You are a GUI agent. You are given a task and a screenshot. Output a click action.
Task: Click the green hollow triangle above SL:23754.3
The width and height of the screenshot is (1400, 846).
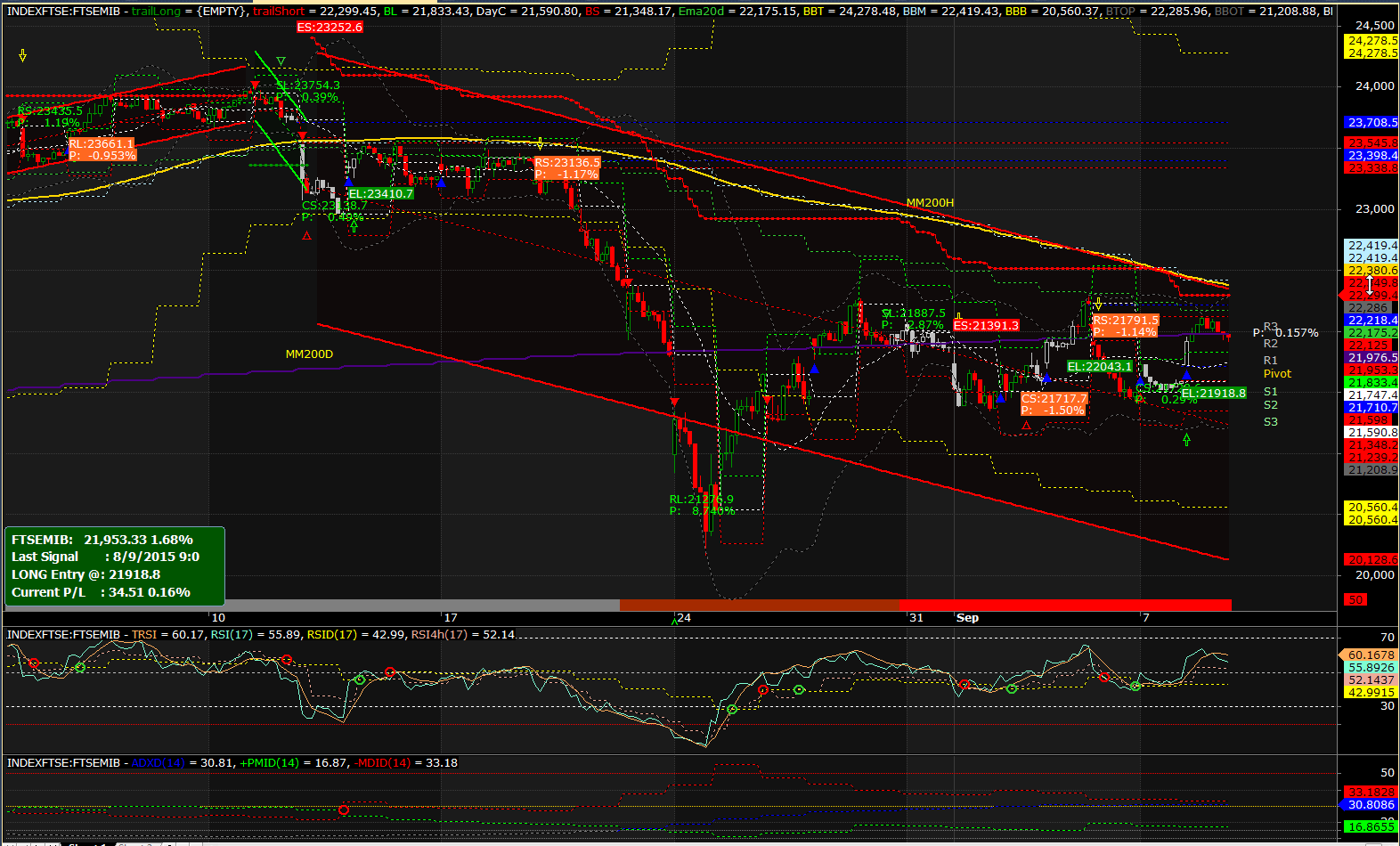(281, 61)
